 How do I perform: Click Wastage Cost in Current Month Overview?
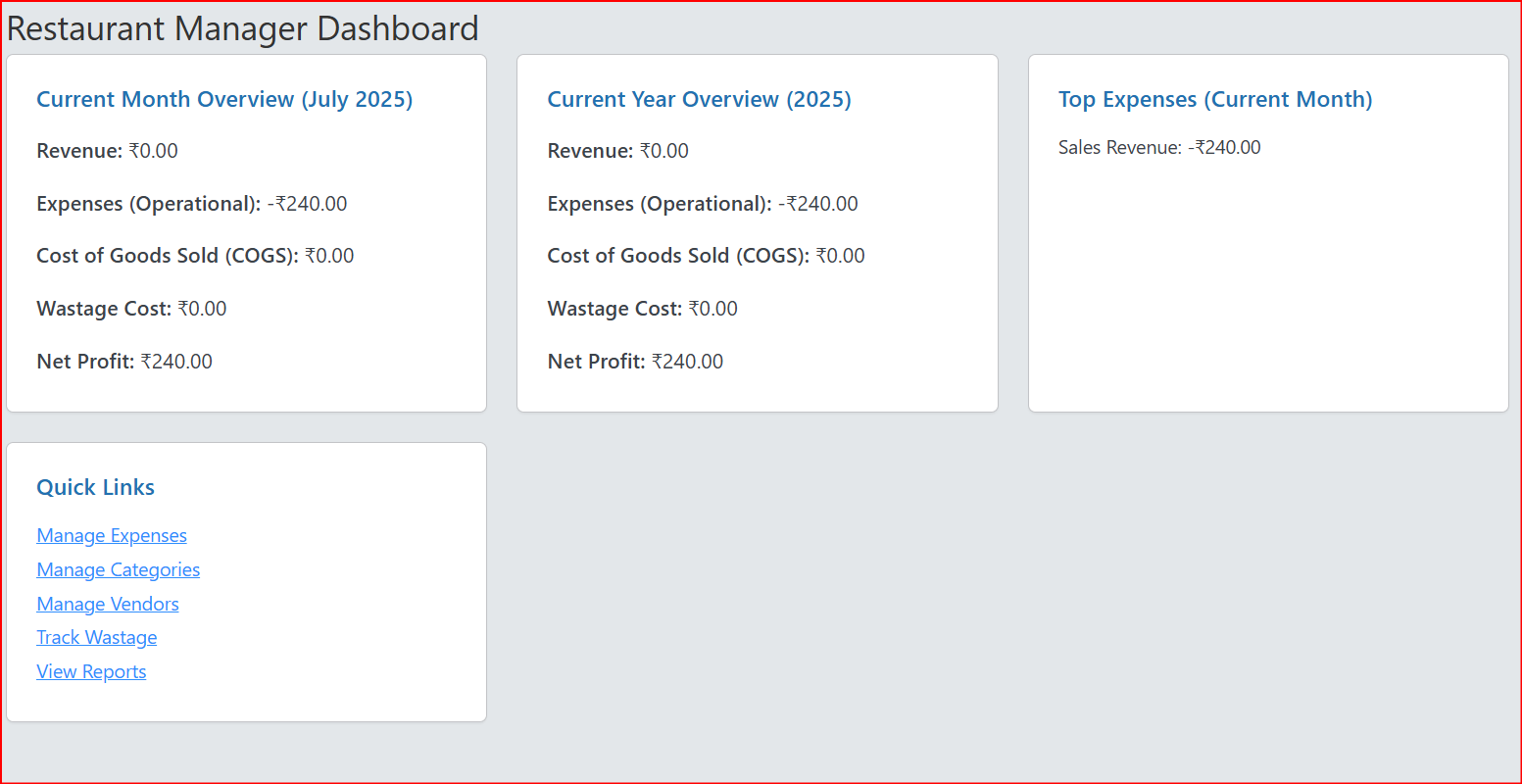131,309
